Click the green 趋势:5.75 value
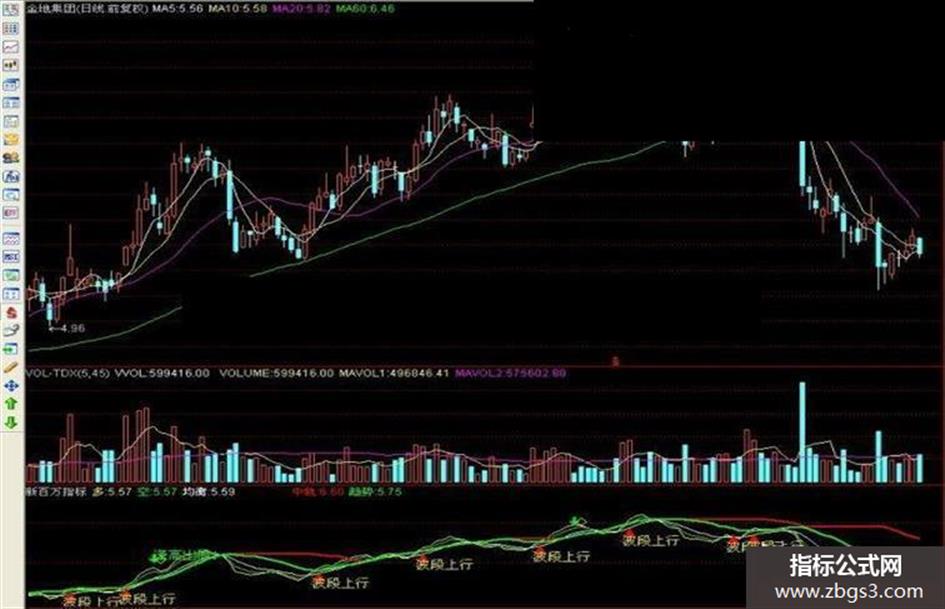Viewport: 945px width, 609px height. tap(375, 492)
